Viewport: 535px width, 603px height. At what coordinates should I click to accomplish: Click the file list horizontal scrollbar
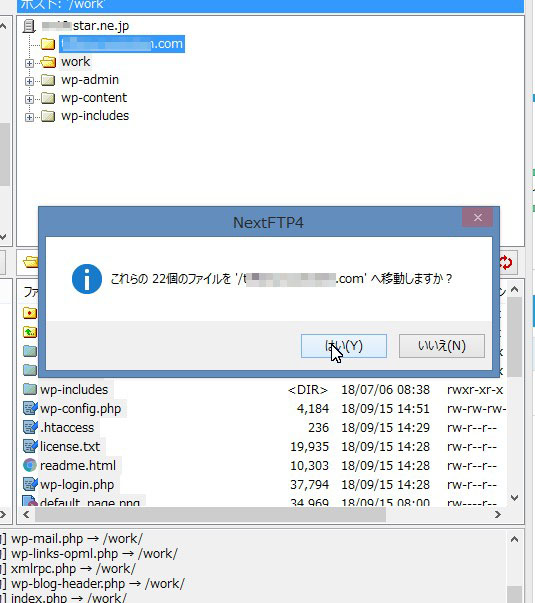click(x=210, y=515)
